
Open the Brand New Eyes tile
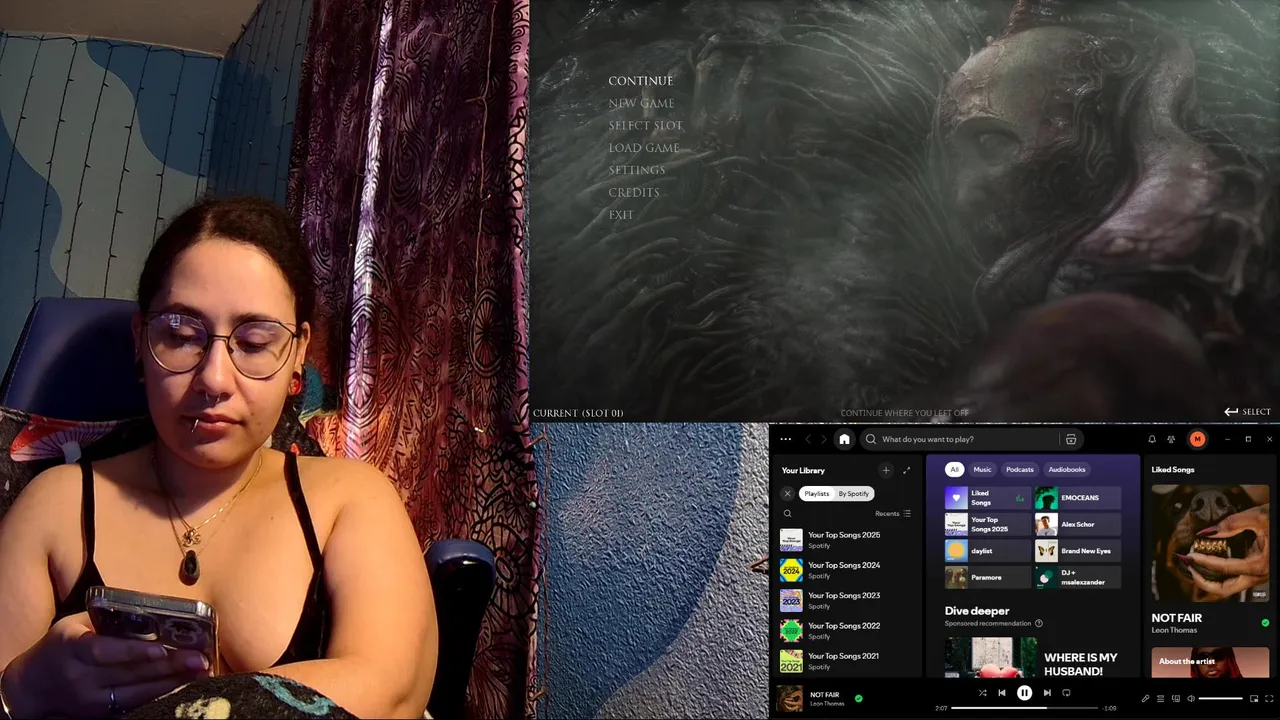(x=1077, y=551)
